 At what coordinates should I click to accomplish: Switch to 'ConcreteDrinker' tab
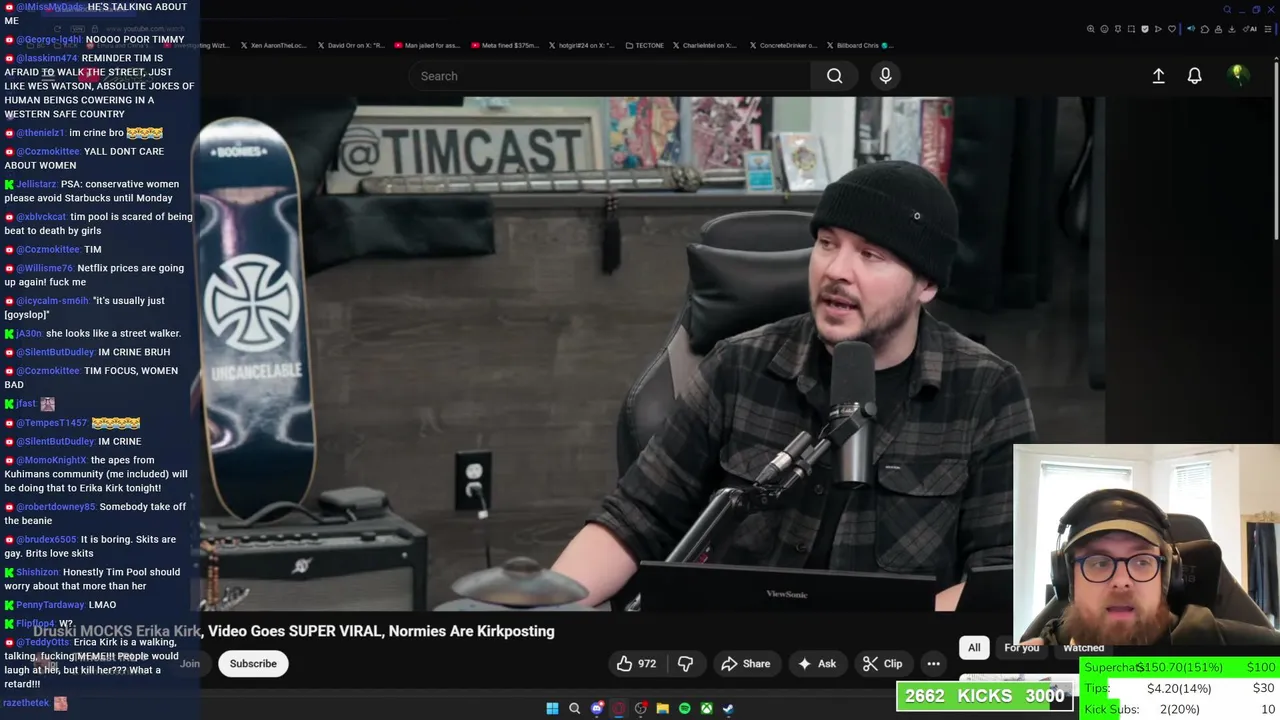coord(783,45)
